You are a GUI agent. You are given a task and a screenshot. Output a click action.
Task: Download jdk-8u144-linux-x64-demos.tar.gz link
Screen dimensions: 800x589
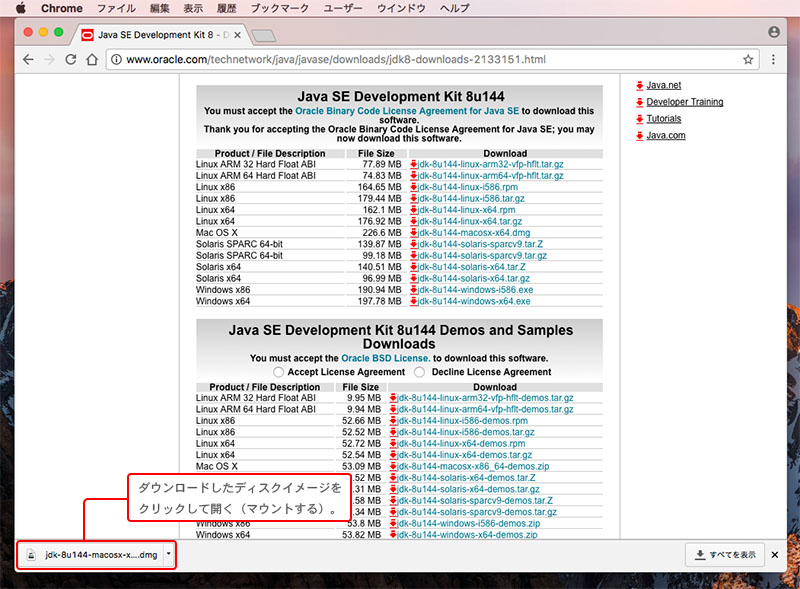[x=465, y=455]
